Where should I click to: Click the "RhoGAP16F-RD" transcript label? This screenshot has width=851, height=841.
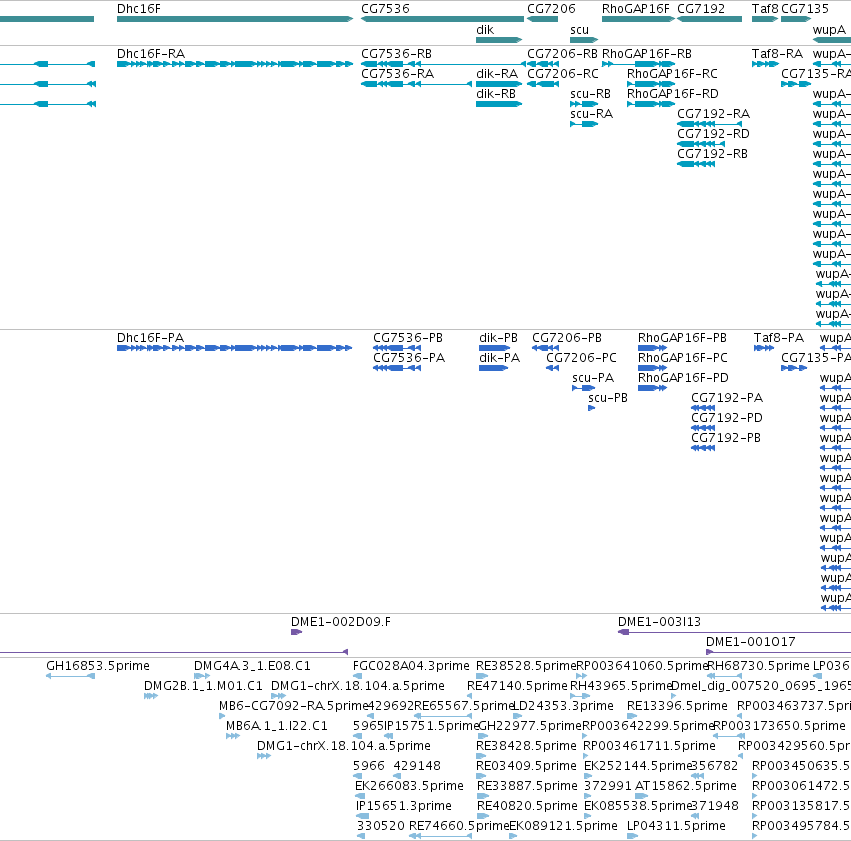pos(673,94)
